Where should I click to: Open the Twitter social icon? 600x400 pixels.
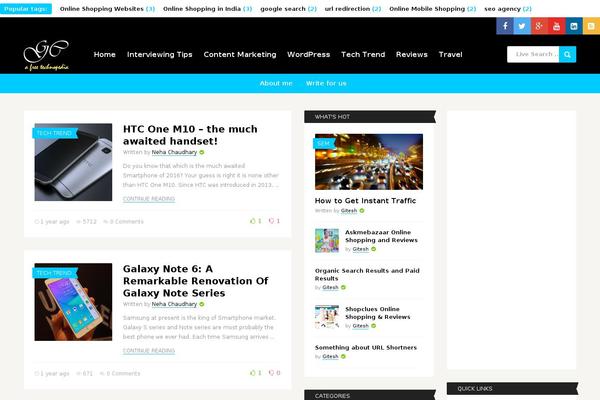point(522,26)
